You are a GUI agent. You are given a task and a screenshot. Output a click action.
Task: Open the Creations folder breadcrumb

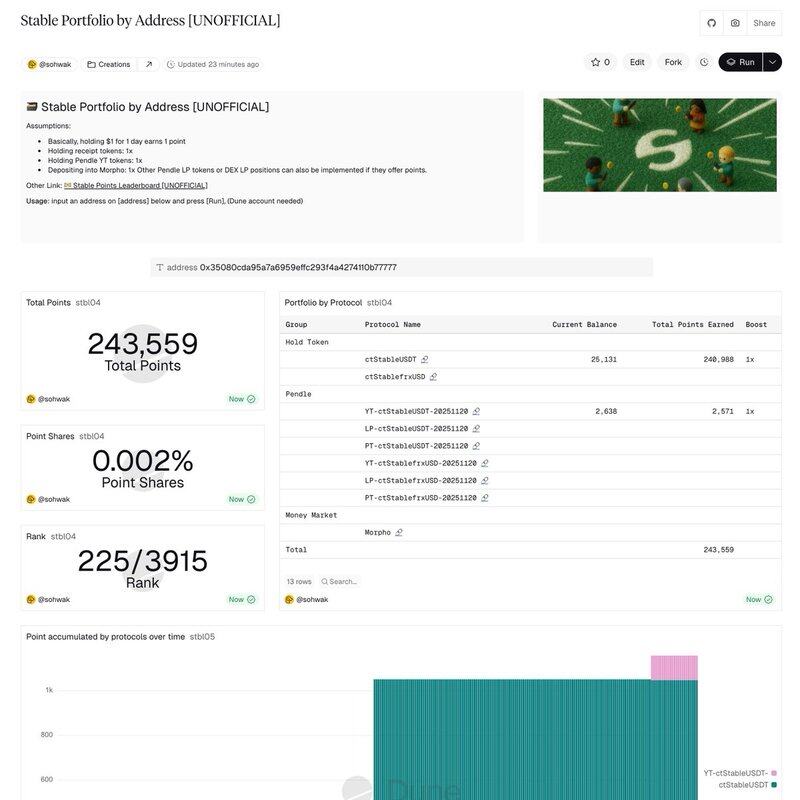click(109, 64)
